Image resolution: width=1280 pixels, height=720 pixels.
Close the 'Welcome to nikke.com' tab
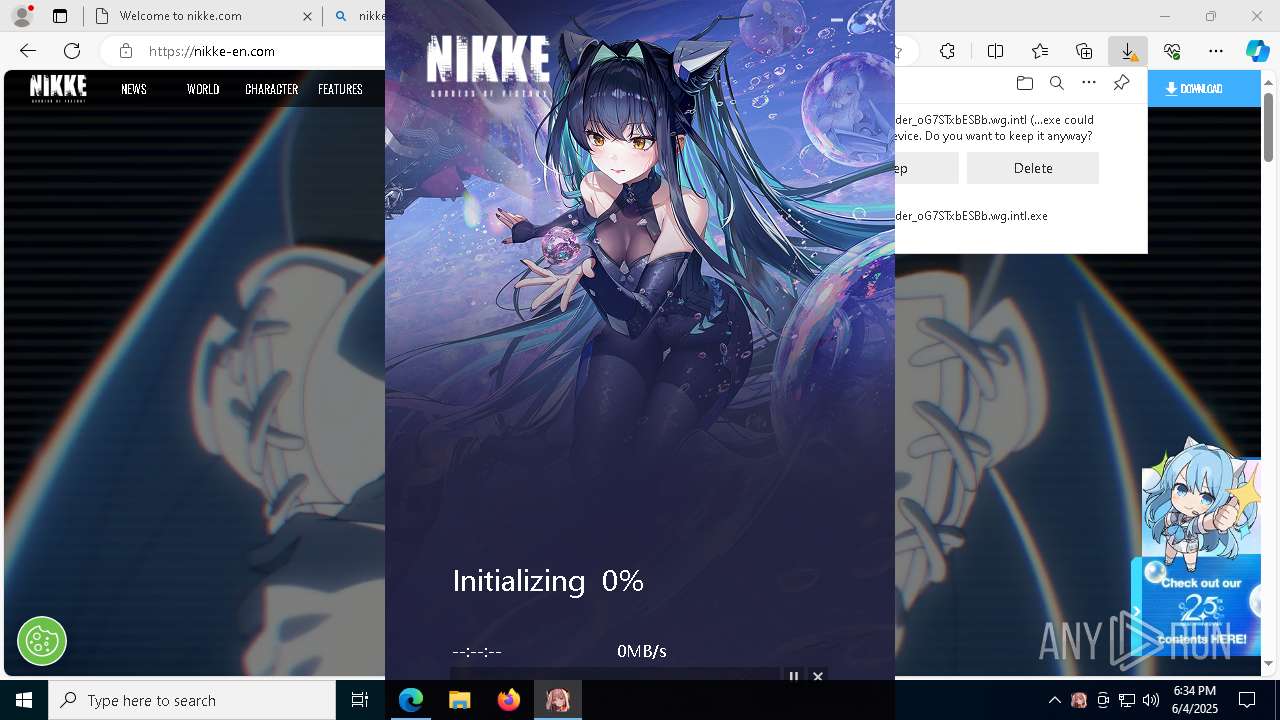[307, 16]
